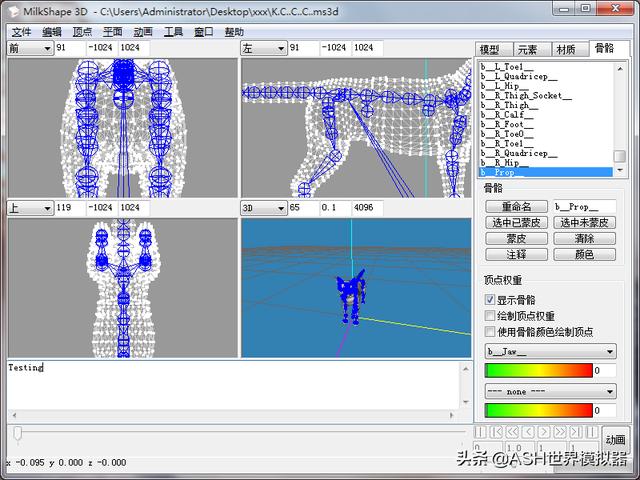Viewport: 640px width, 480px height.
Task: Click the next keyframe double-arrow icon
Action: [x=560, y=432]
